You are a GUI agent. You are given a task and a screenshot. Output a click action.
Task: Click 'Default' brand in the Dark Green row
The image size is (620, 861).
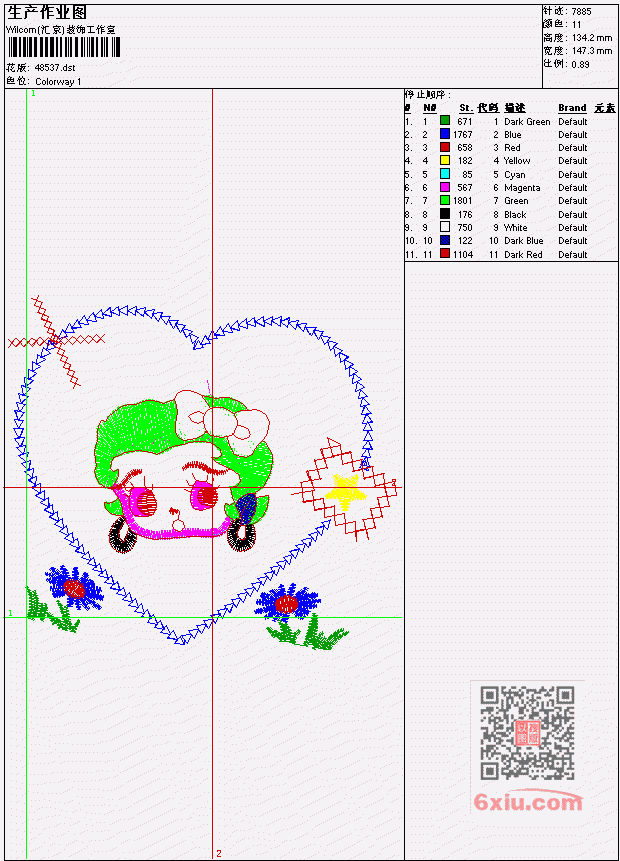click(x=573, y=121)
